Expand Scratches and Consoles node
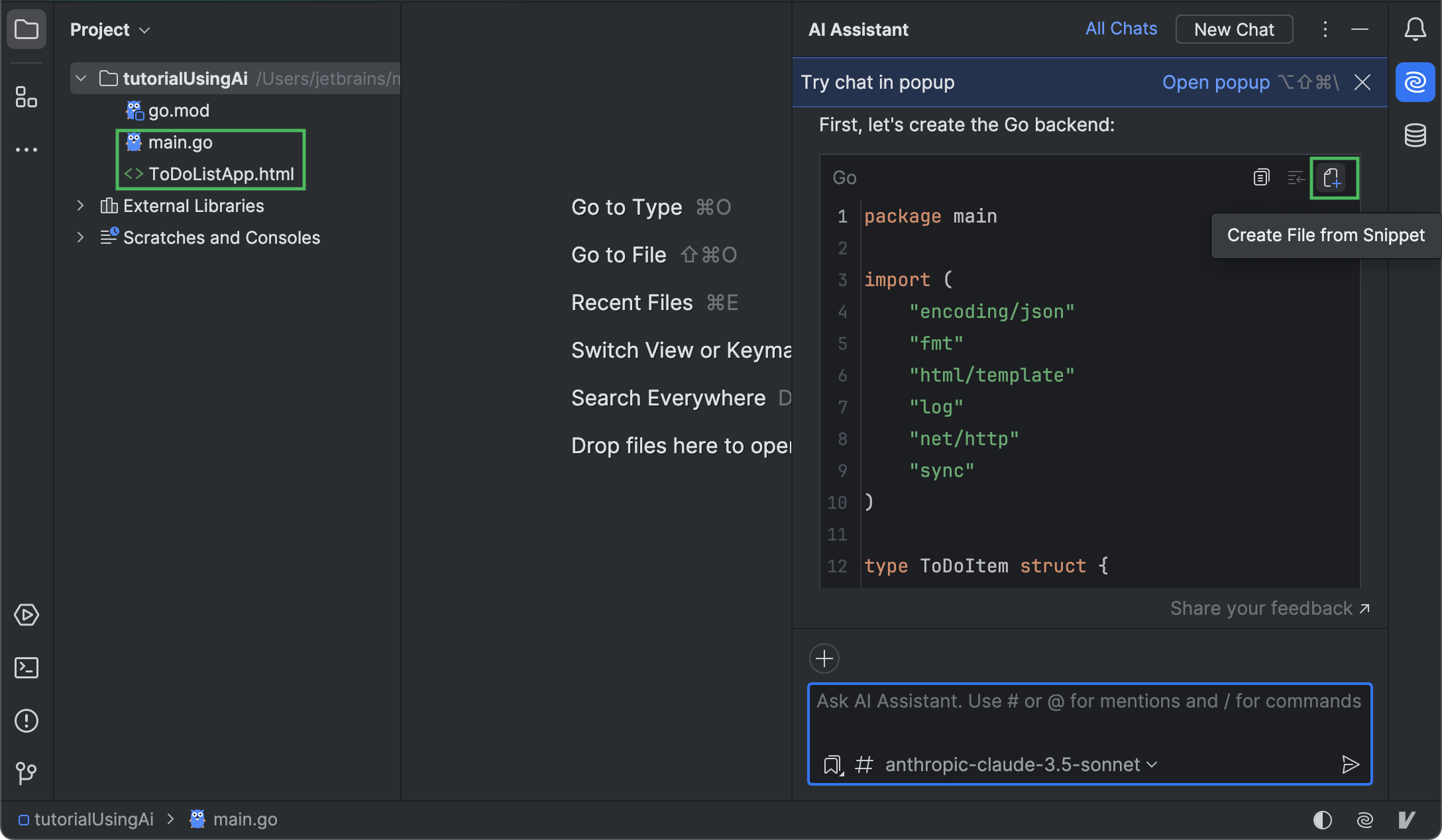This screenshot has width=1442, height=840. [x=80, y=237]
